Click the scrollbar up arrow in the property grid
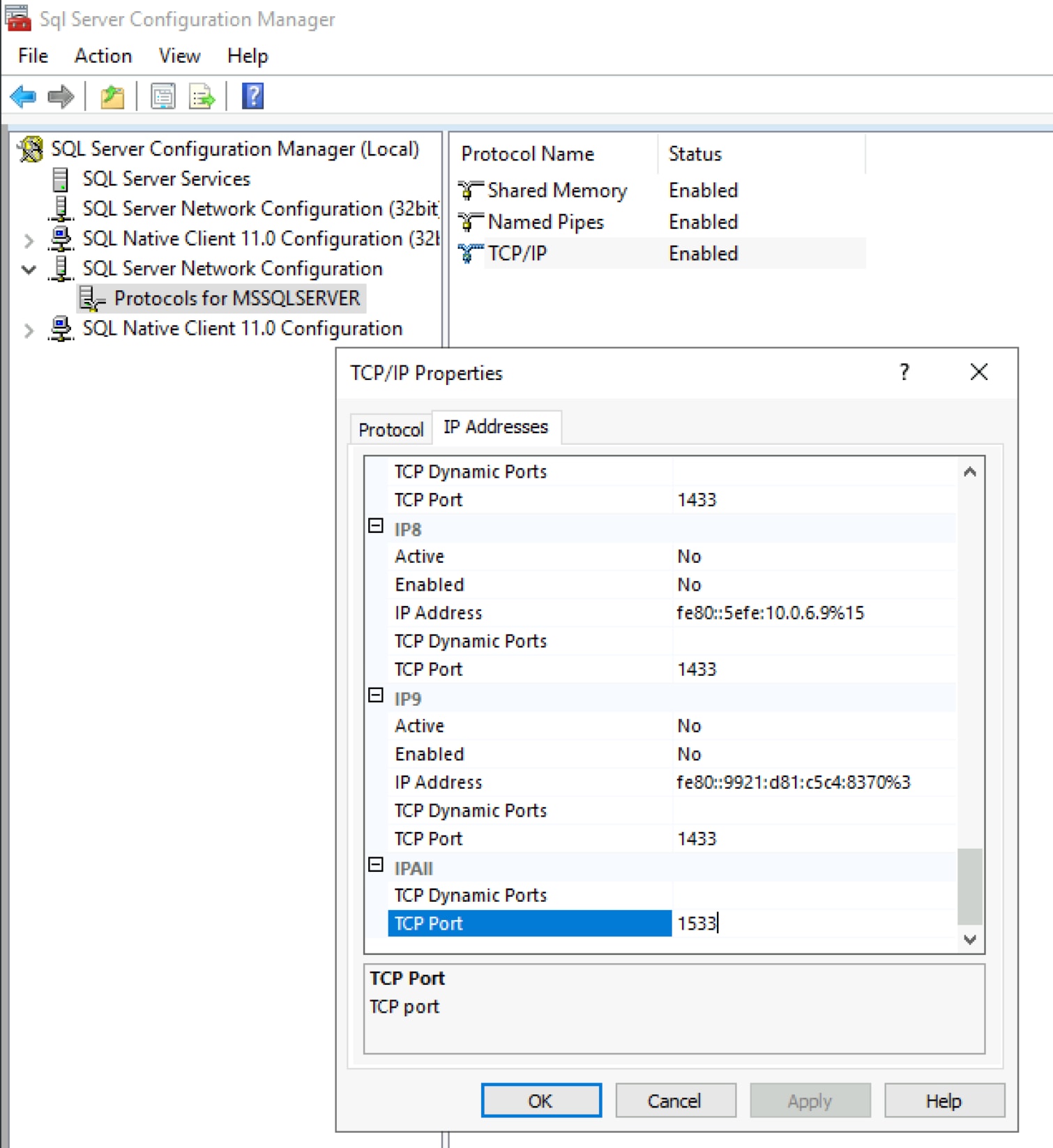 (x=969, y=472)
